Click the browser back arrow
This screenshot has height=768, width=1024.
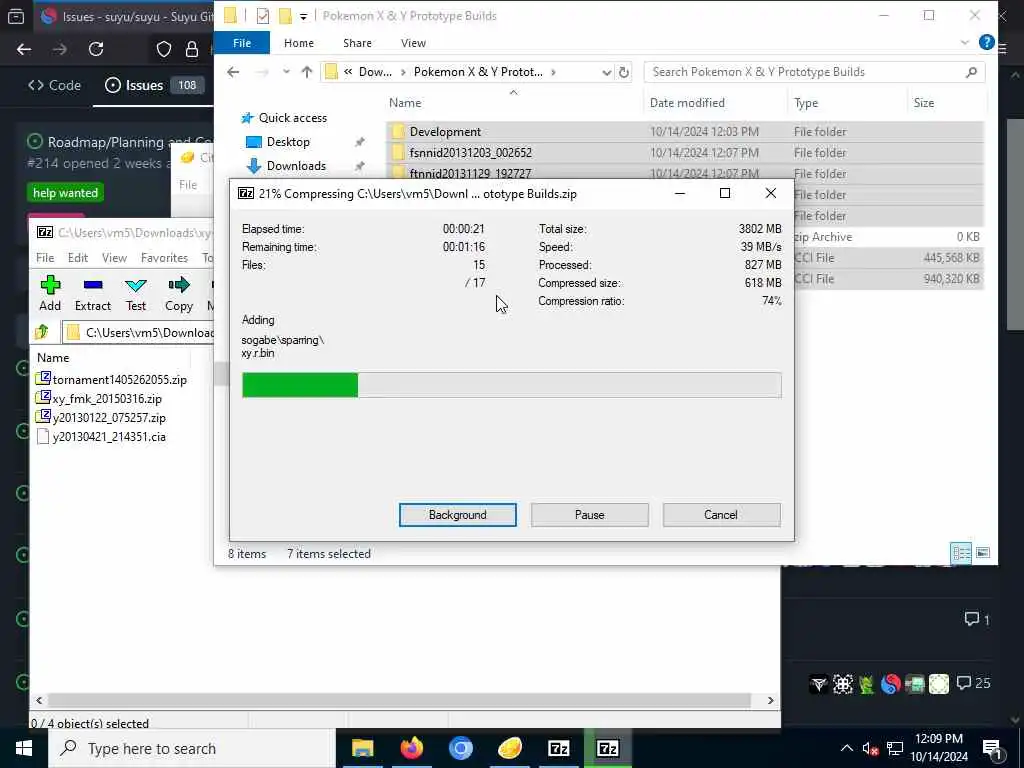coord(24,49)
